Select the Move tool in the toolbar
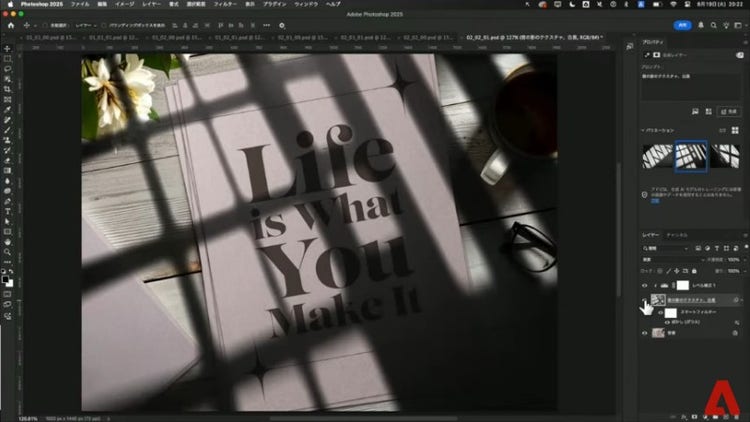The image size is (750, 422). [8, 49]
